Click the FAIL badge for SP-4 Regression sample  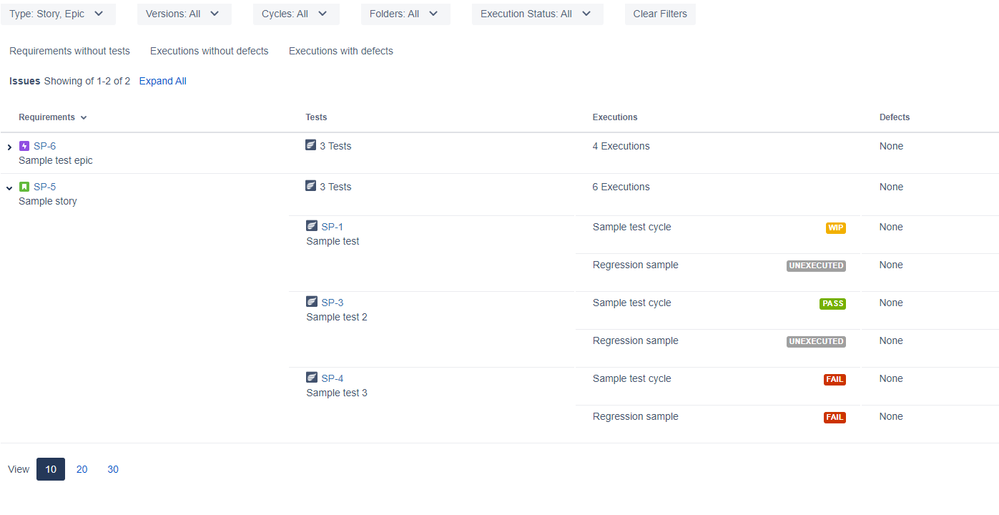tap(835, 417)
